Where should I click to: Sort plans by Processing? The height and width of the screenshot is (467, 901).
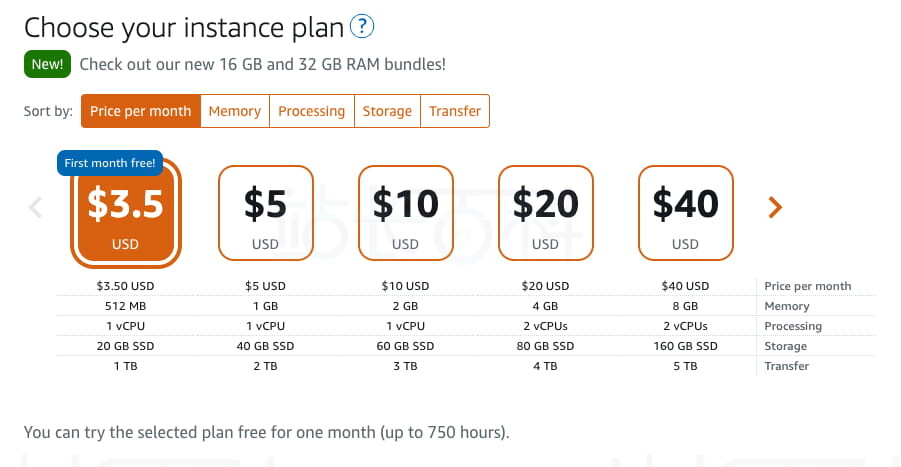point(311,111)
